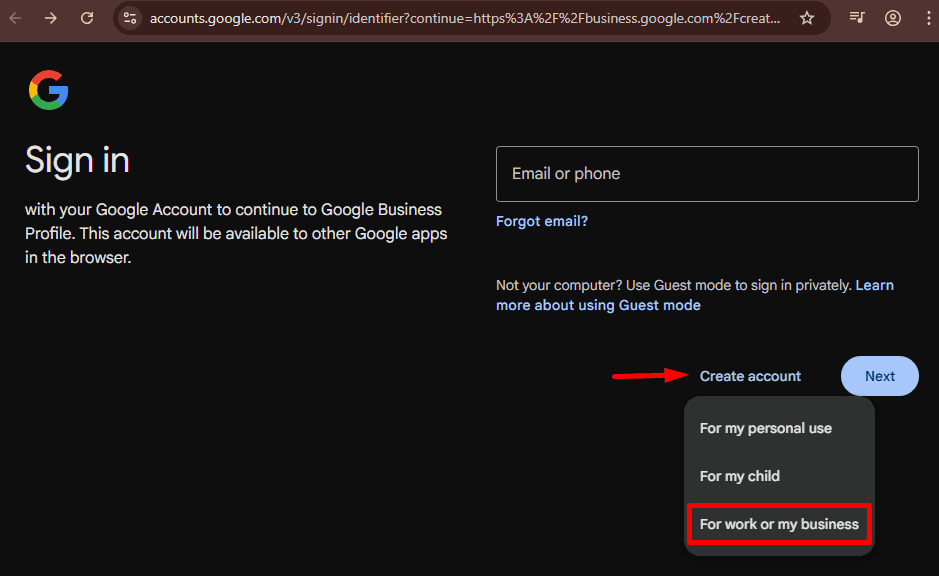The width and height of the screenshot is (939, 576).
Task: Open Chrome's three-dot menu
Action: 925,18
